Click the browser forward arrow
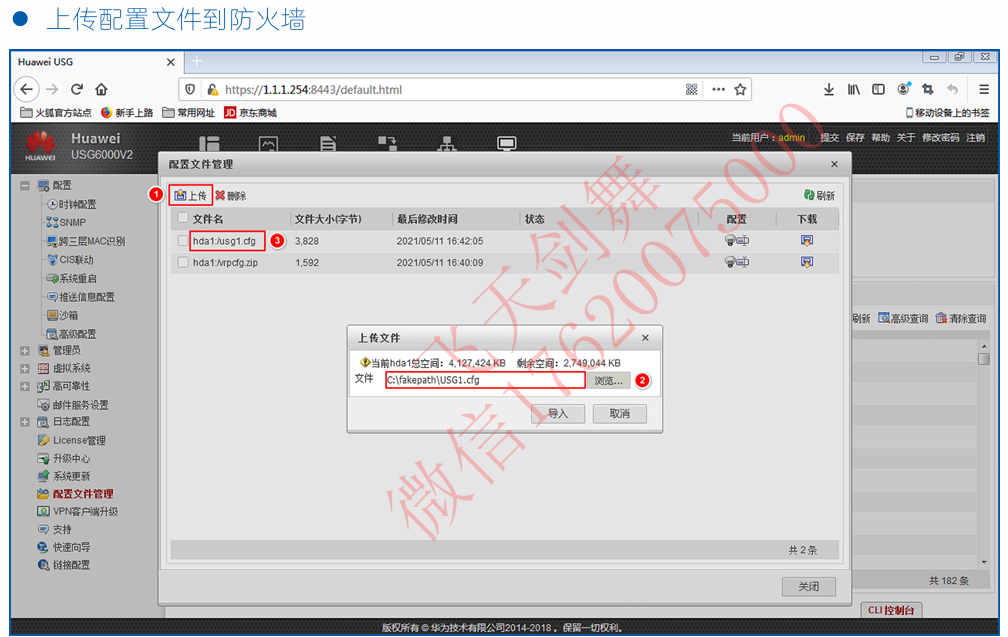This screenshot has height=637, width=1008. (x=52, y=89)
